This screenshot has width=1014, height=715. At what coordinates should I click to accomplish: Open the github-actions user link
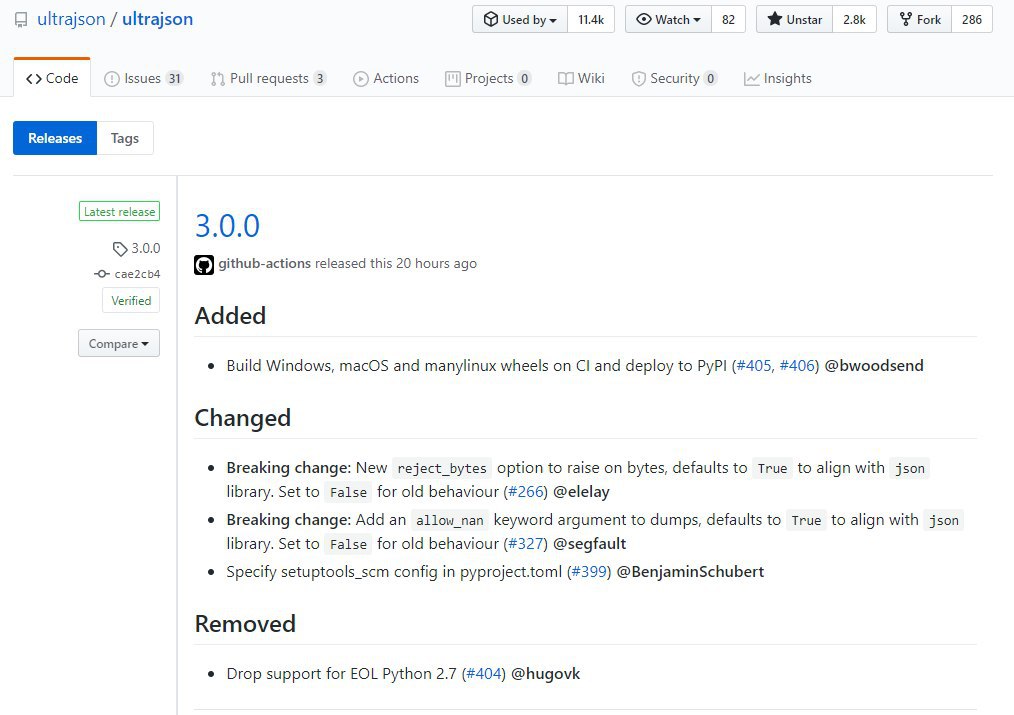click(264, 263)
